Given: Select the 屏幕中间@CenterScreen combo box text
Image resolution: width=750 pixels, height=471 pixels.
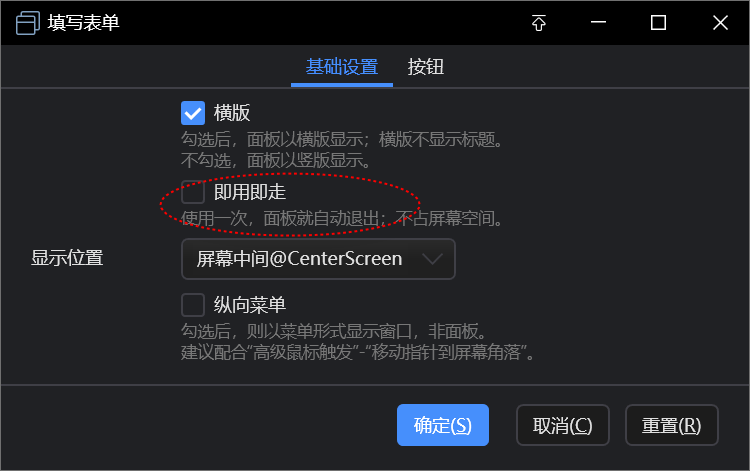Looking at the screenshot, I should (299, 259).
